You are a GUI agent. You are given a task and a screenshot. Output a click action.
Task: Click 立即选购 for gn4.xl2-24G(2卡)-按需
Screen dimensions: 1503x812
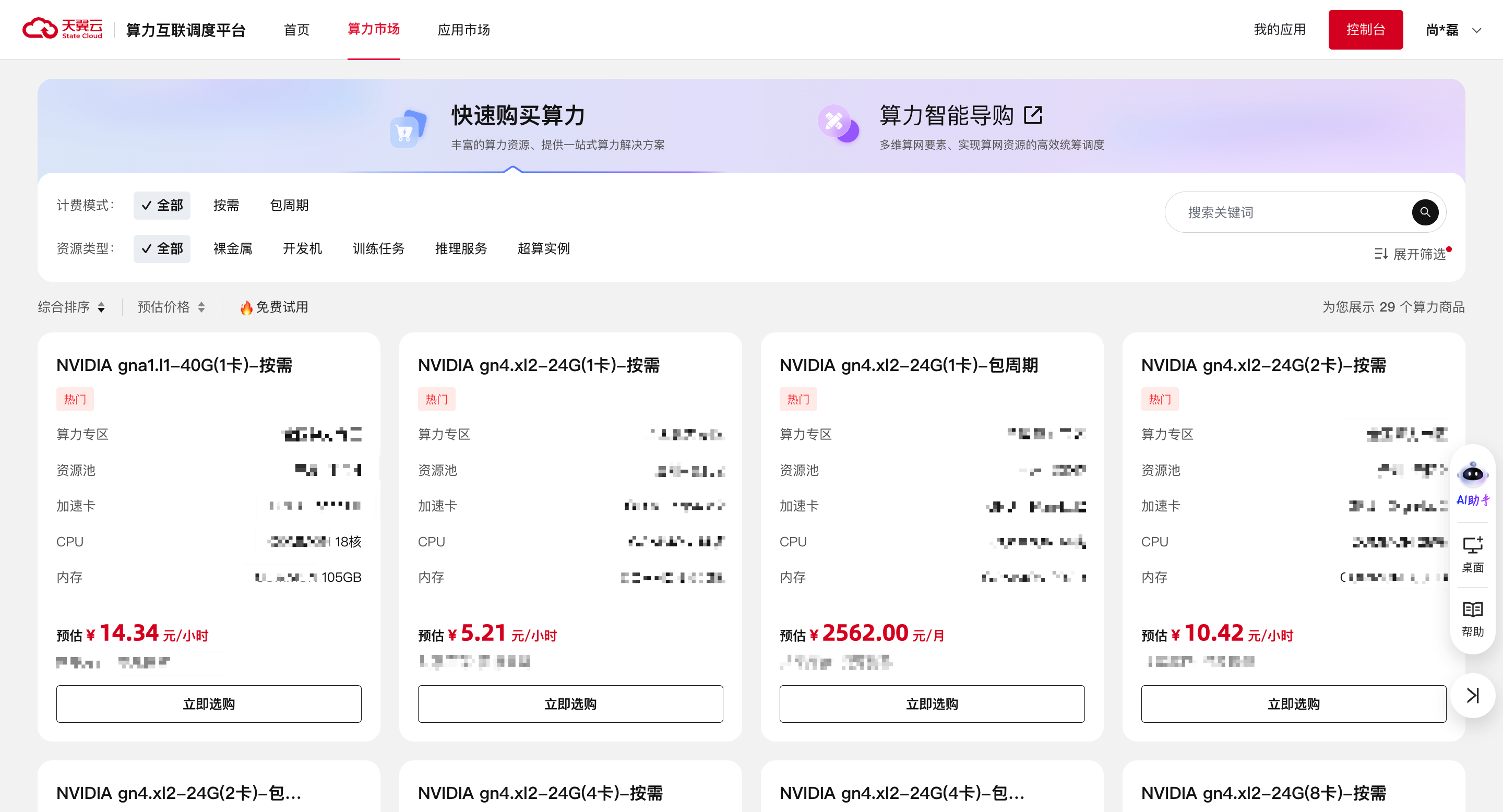(x=1294, y=704)
